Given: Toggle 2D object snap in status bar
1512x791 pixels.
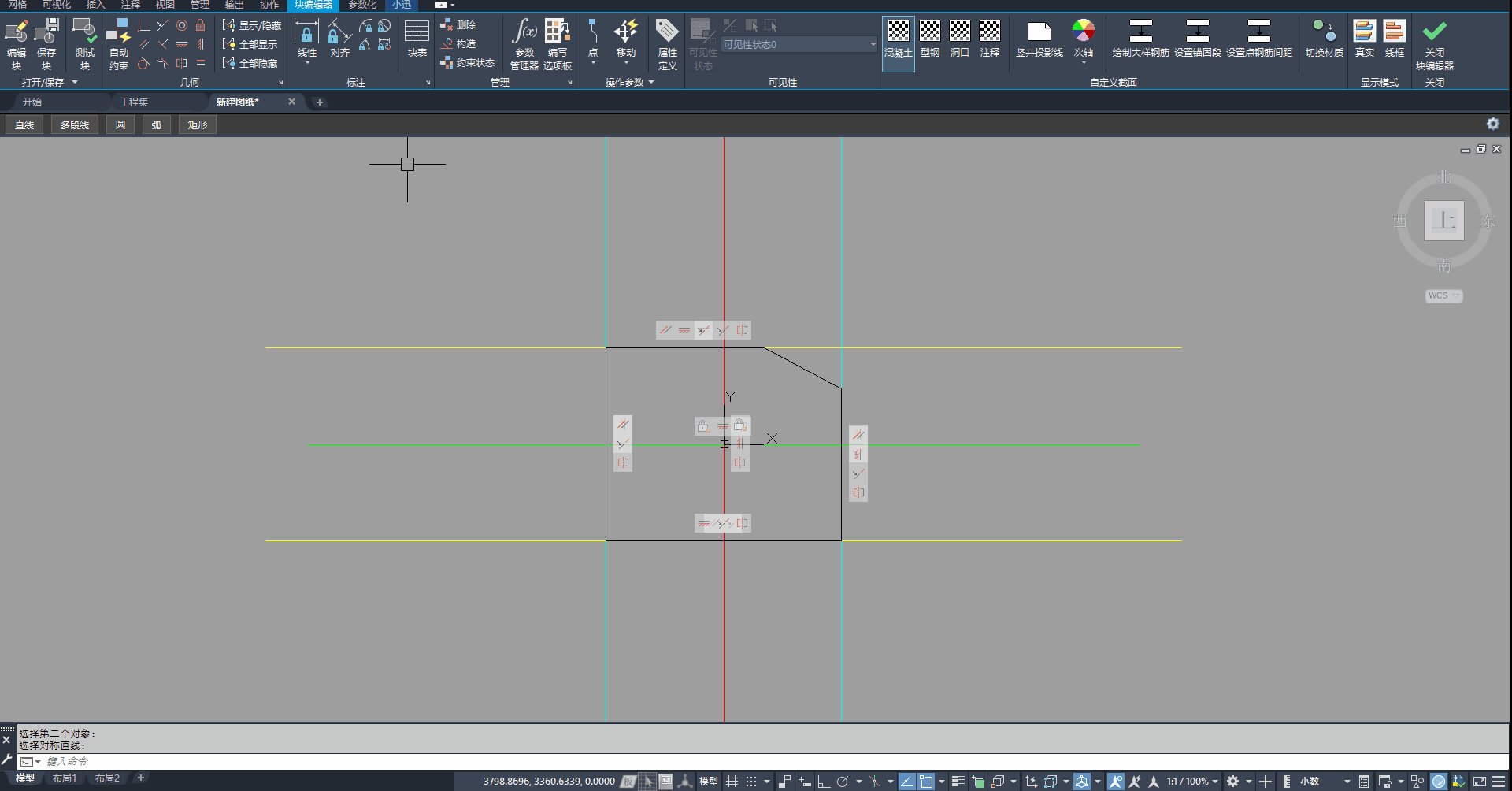Looking at the screenshot, I should click(926, 782).
